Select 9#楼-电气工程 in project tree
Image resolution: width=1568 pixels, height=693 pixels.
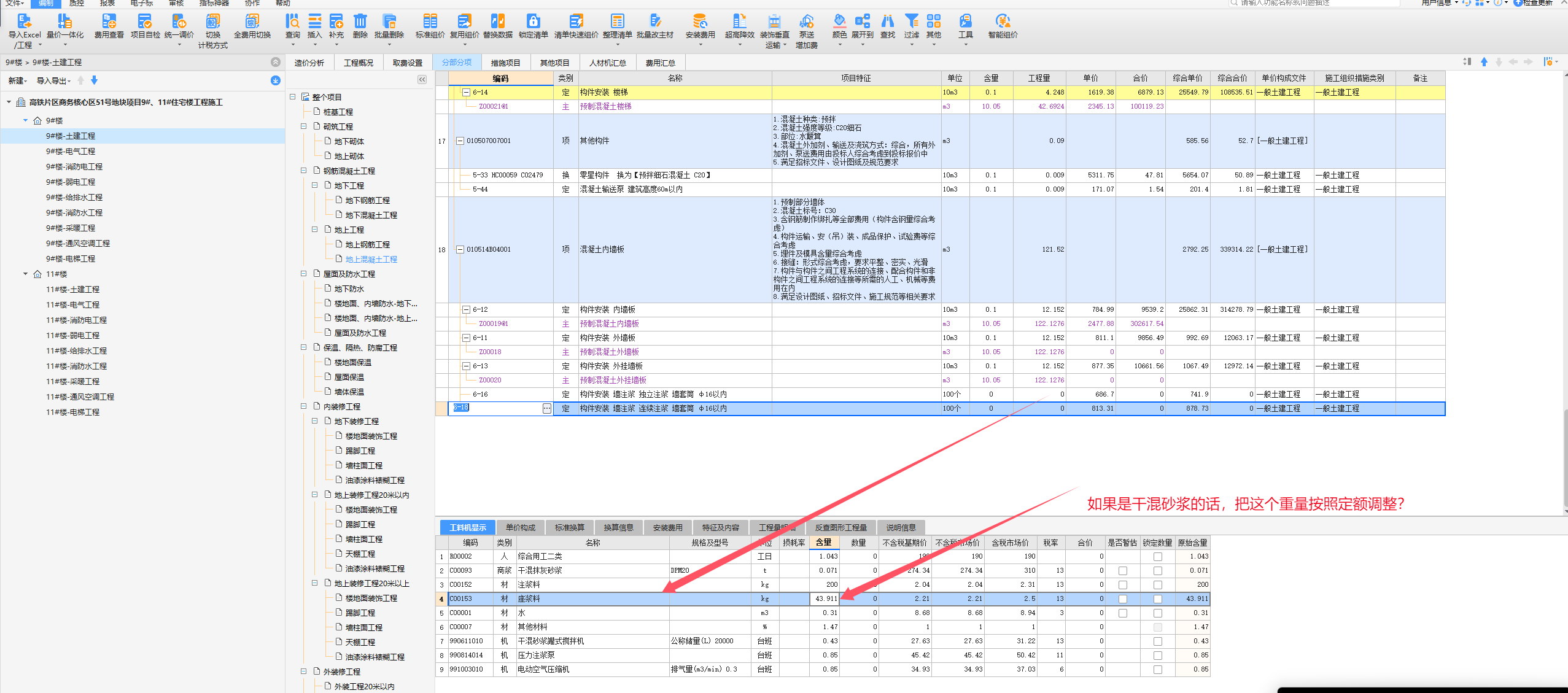click(x=71, y=151)
